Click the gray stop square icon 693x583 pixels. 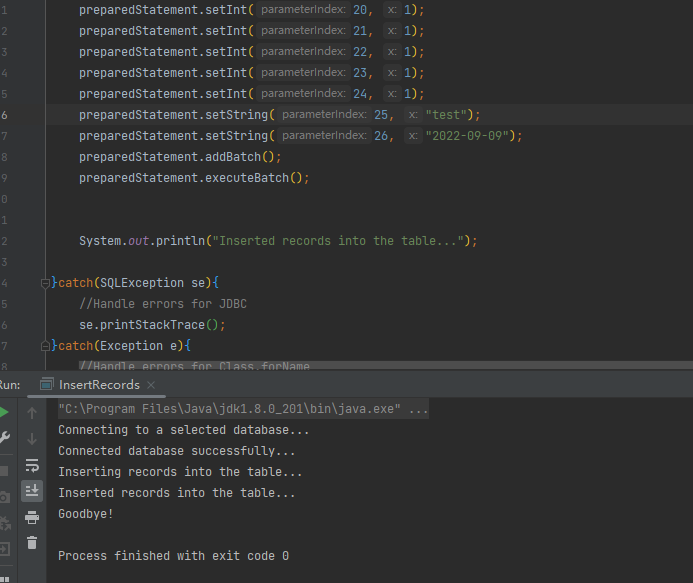pyautogui.click(x=4, y=470)
